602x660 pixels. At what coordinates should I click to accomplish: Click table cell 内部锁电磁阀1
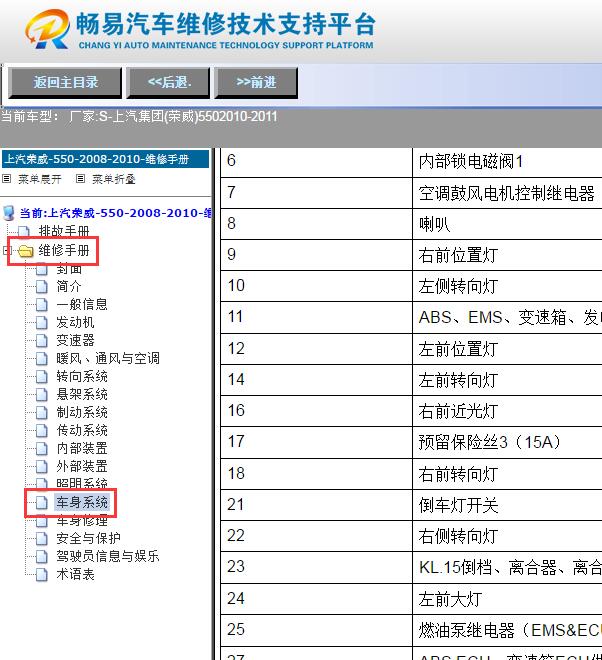pyautogui.click(x=507, y=162)
